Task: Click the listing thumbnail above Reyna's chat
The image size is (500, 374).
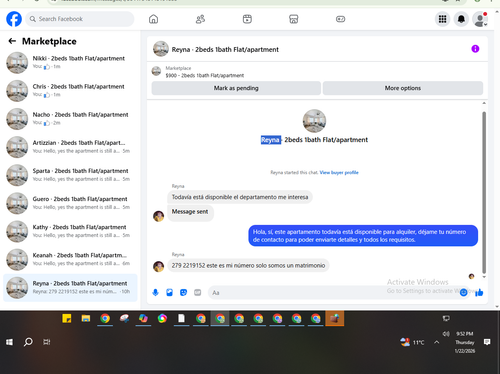Action: pyautogui.click(x=314, y=121)
